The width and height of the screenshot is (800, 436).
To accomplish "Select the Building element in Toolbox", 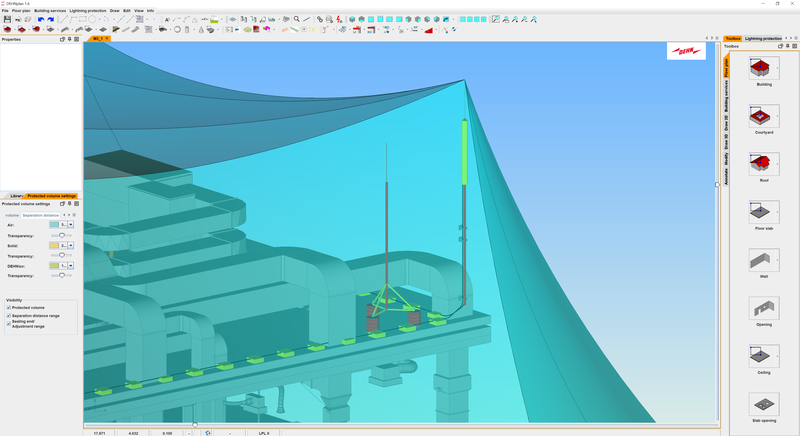I will pyautogui.click(x=763, y=68).
